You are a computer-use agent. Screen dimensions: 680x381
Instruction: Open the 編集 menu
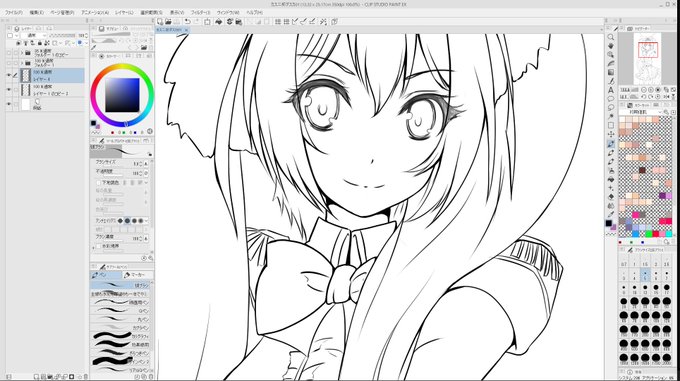coord(36,13)
